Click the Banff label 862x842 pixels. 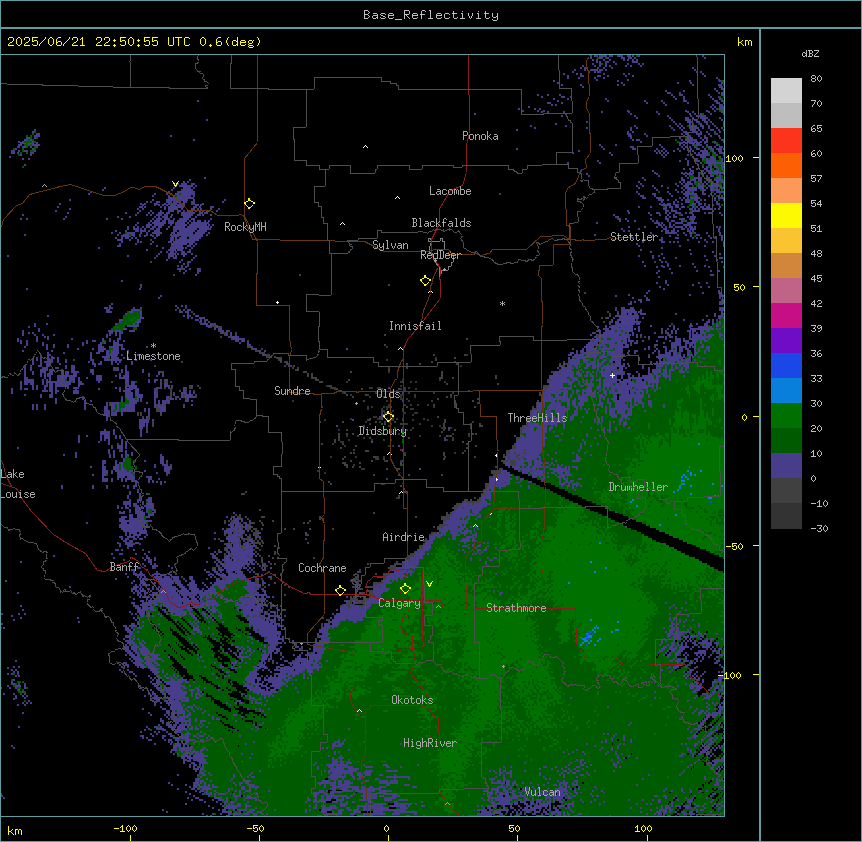coord(124,567)
